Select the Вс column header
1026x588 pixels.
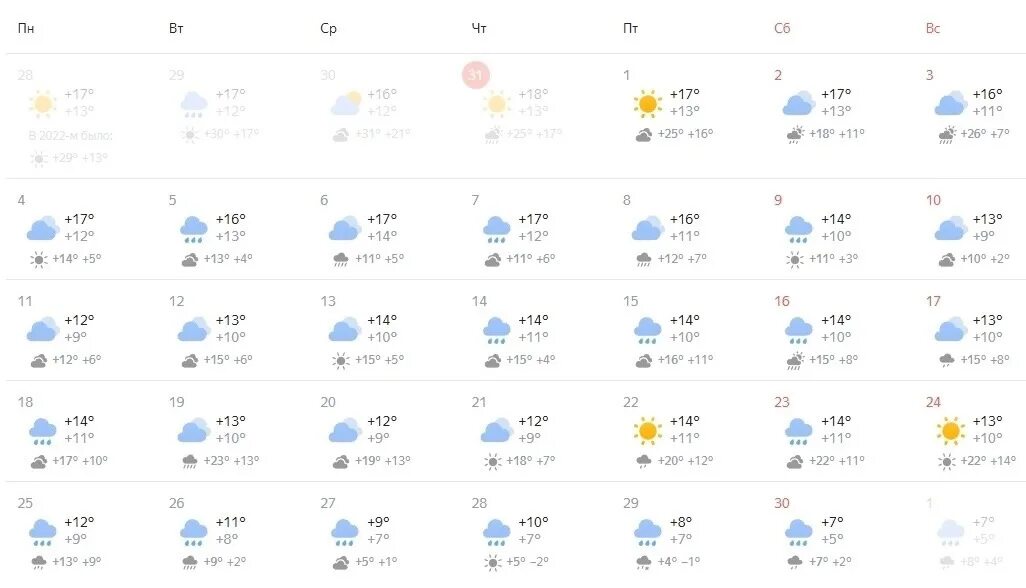(x=932, y=28)
